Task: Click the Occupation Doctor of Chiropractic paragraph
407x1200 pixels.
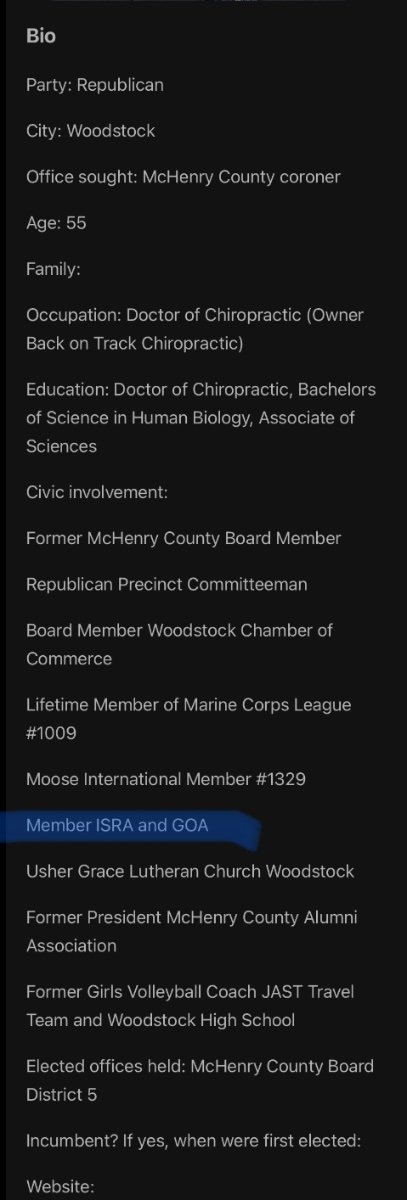Action: (195, 329)
